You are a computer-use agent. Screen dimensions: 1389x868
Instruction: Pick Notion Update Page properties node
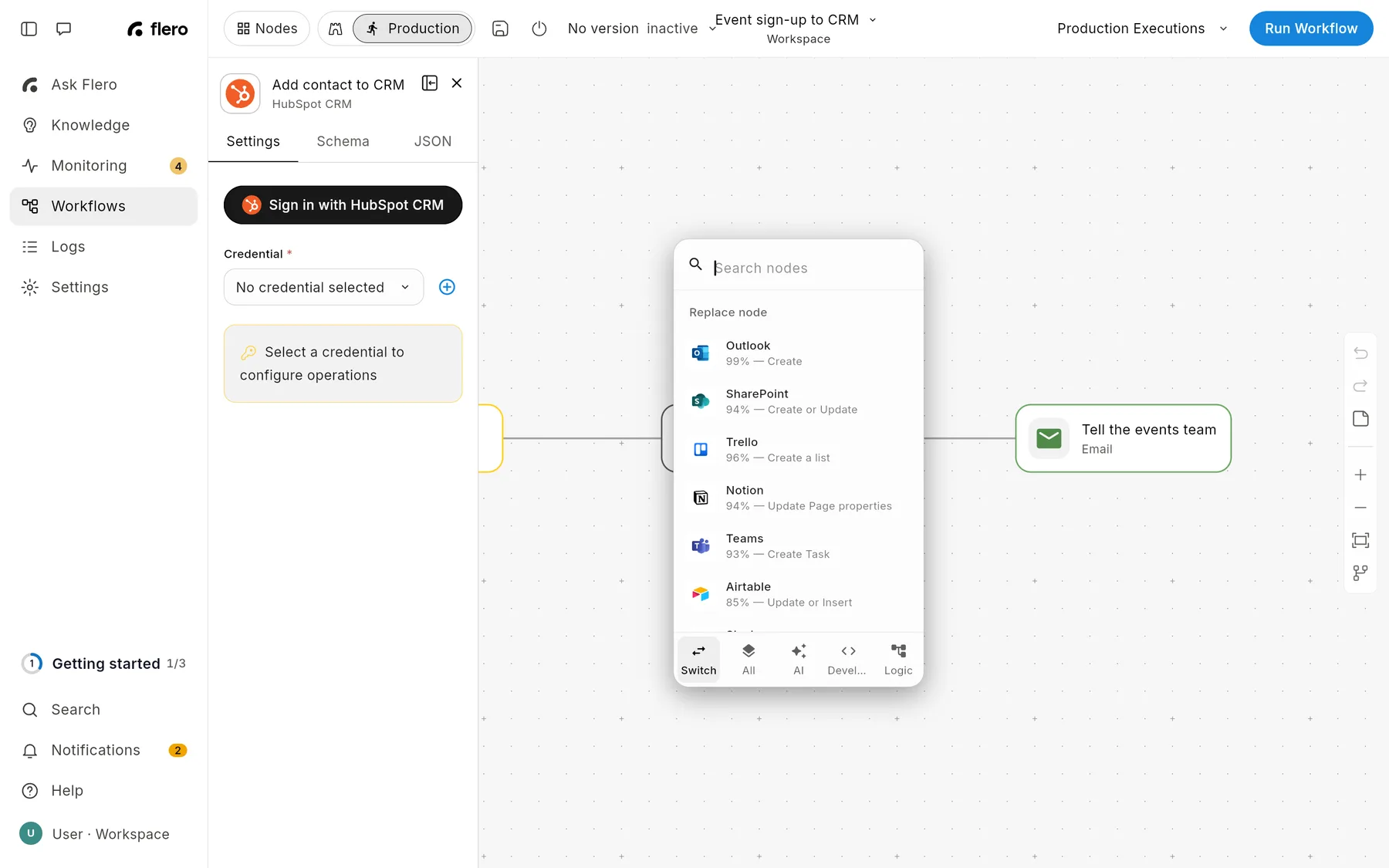coord(799,498)
